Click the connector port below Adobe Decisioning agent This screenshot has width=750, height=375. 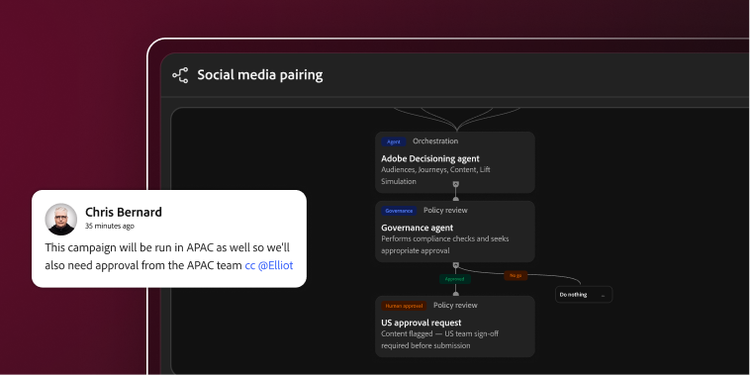pyautogui.click(x=456, y=184)
